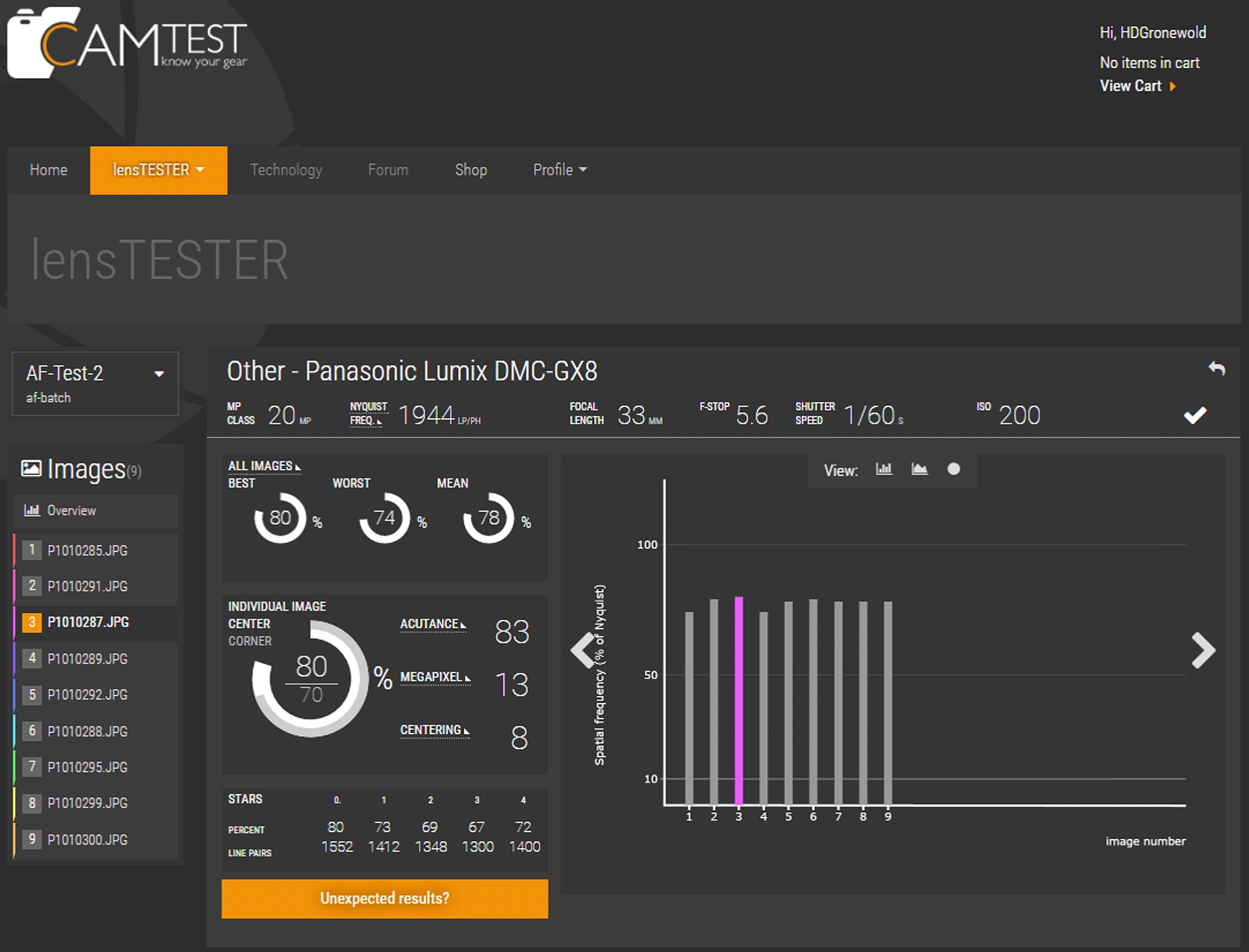Click the WORST 74% gauge
Viewport: 1249px width, 952px height.
(384, 518)
